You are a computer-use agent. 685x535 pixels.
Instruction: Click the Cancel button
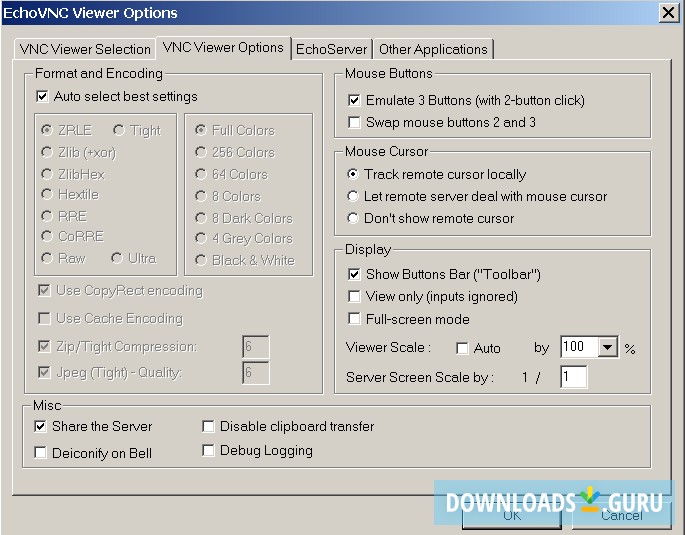(622, 515)
